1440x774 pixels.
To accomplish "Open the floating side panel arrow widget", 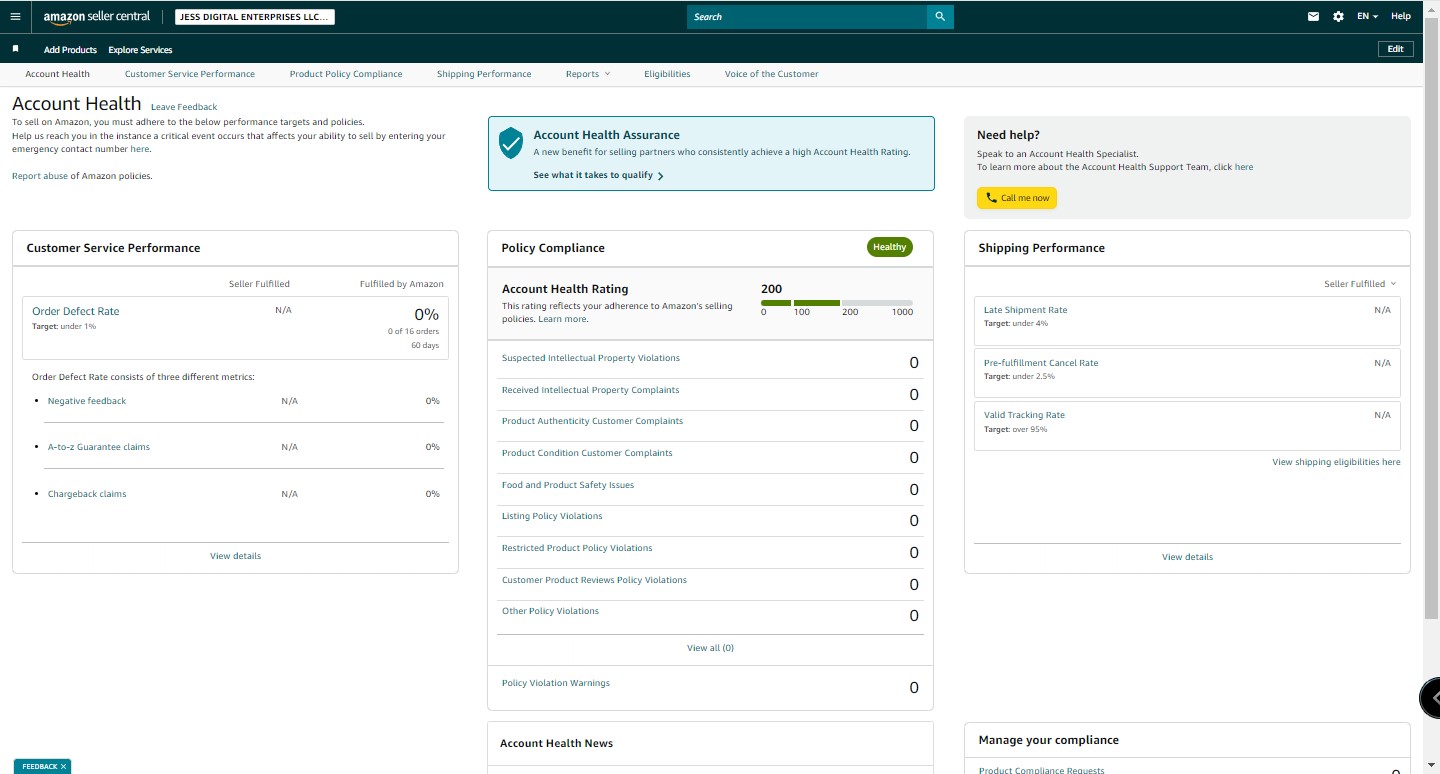I will coord(1432,697).
